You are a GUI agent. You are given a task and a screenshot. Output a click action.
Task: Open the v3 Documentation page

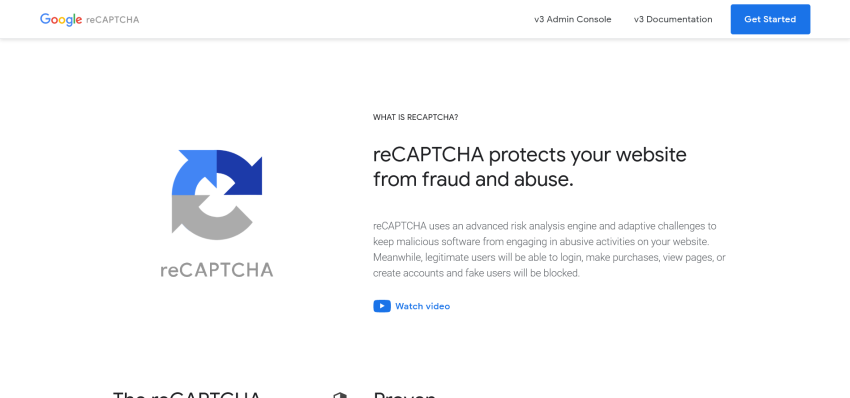[673, 20]
